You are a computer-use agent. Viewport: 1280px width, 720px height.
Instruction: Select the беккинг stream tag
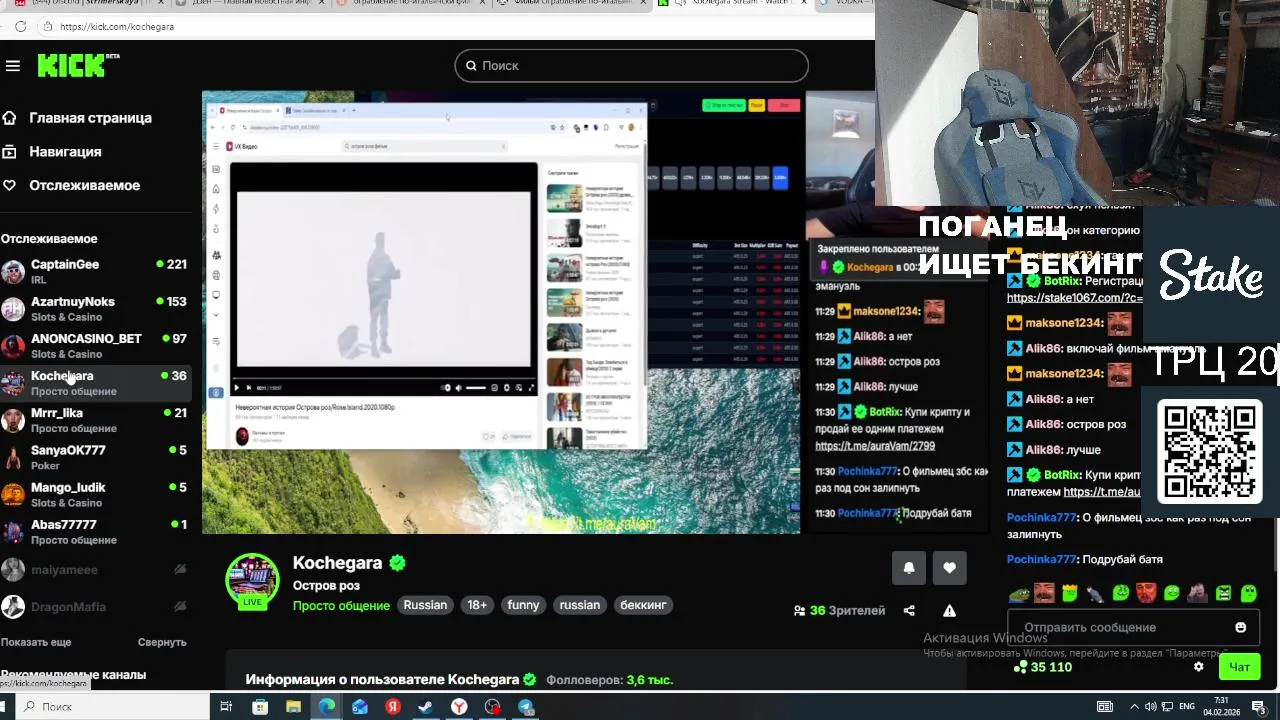643,605
